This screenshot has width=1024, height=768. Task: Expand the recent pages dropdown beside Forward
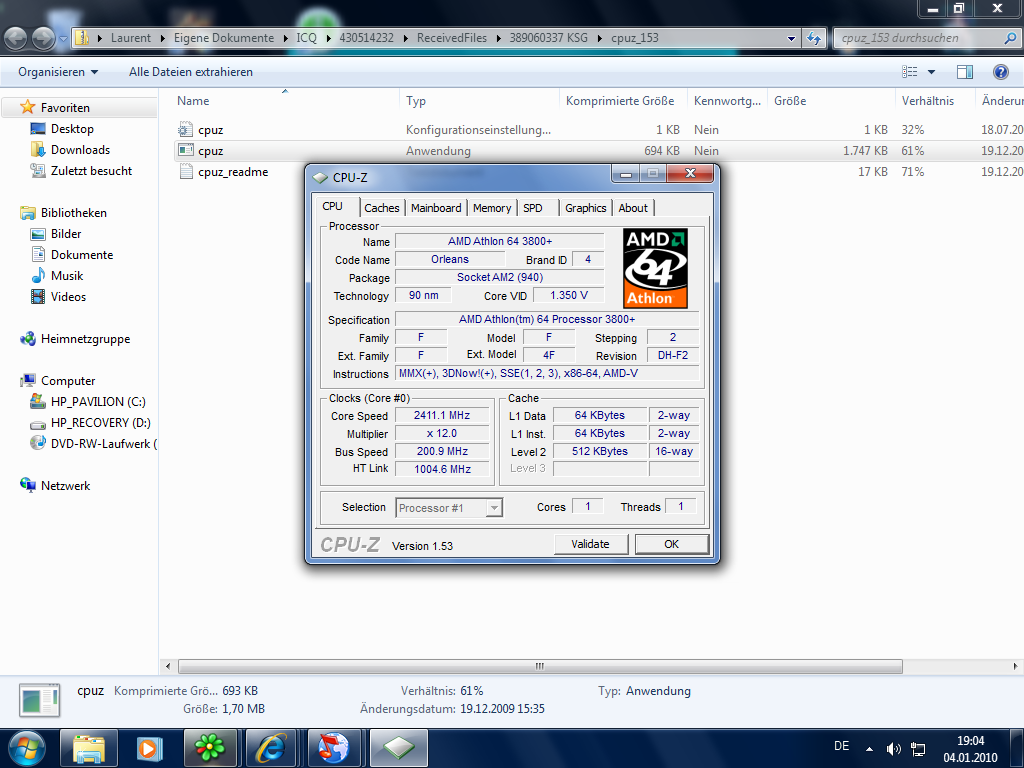pyautogui.click(x=63, y=39)
